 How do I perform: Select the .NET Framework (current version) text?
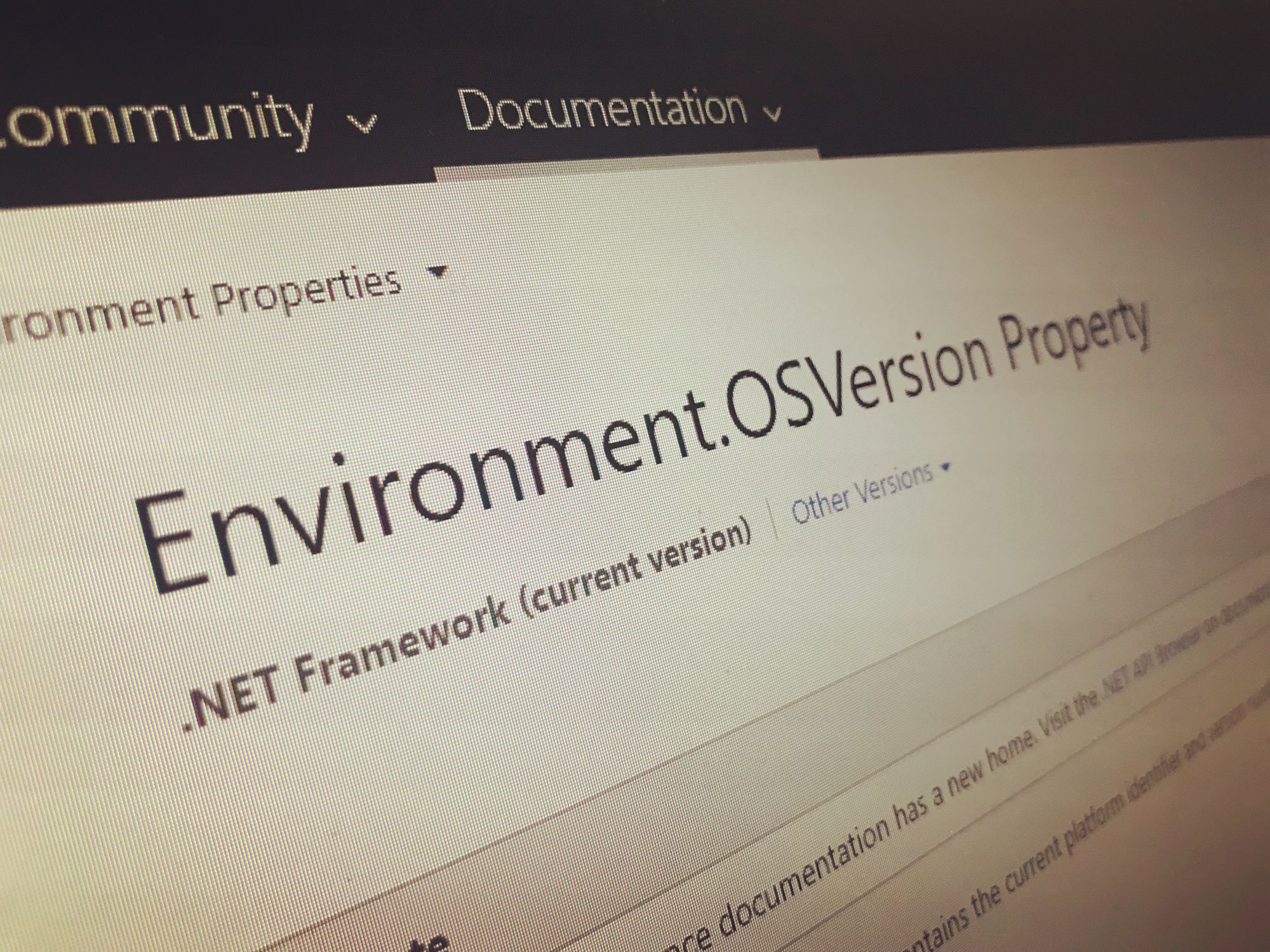click(x=467, y=625)
